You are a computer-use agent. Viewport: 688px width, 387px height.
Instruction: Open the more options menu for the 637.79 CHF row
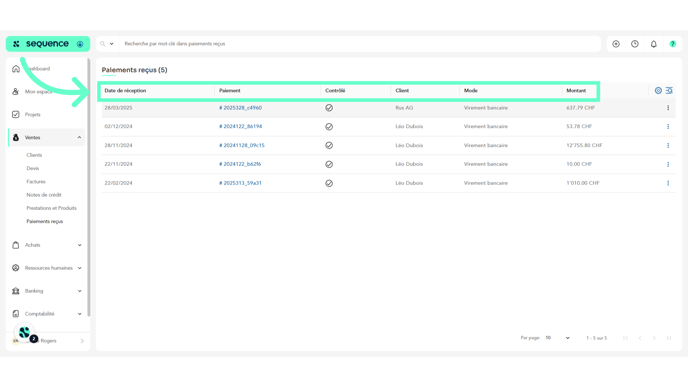(x=668, y=108)
